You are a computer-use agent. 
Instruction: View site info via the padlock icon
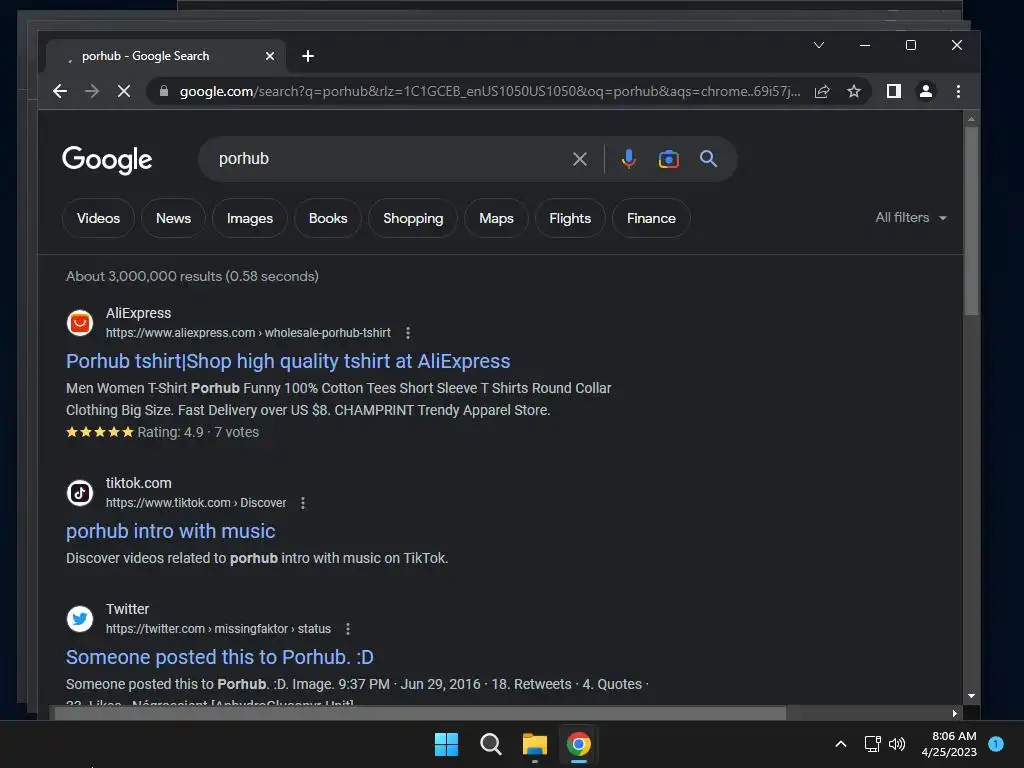coord(164,91)
